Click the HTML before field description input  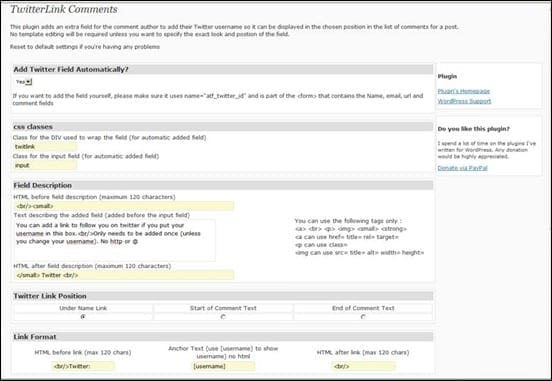pyautogui.click(x=124, y=206)
